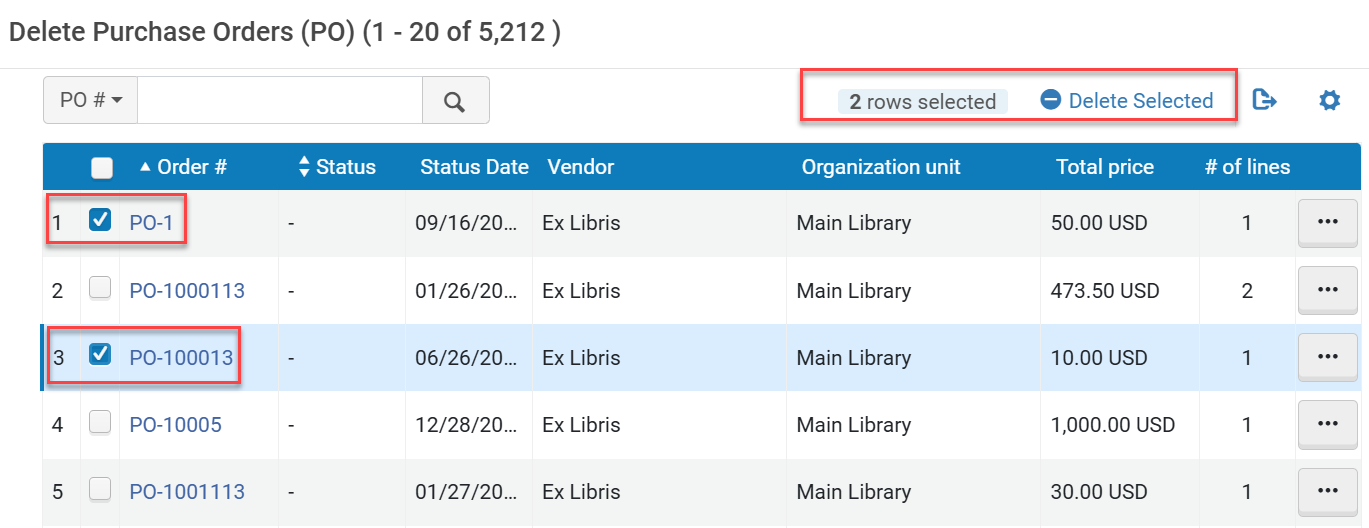Check the PO-1001113 row checkbox
1369x528 pixels.
click(100, 489)
